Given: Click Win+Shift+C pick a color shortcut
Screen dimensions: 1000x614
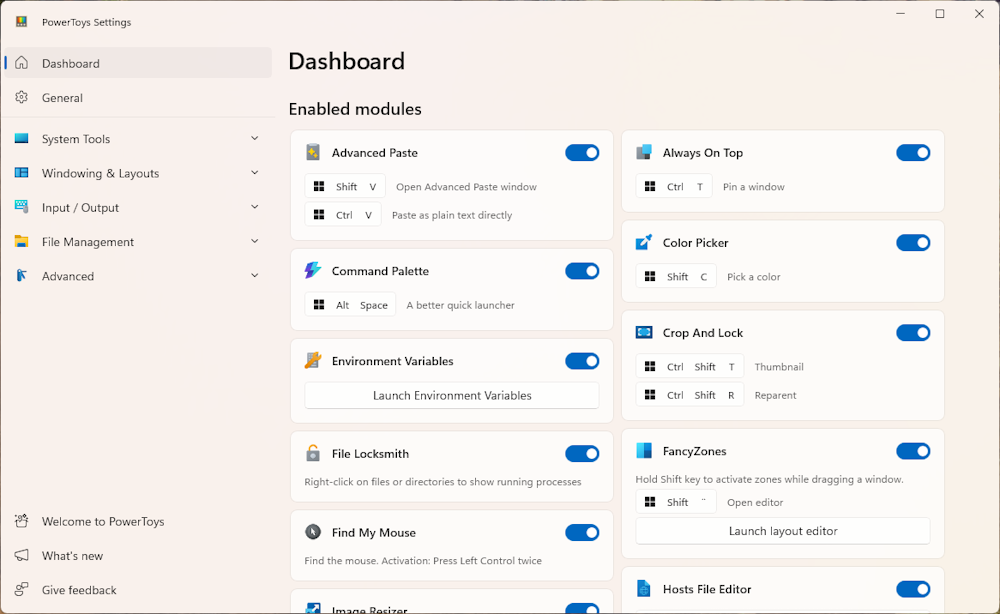Looking at the screenshot, I should 676,276.
